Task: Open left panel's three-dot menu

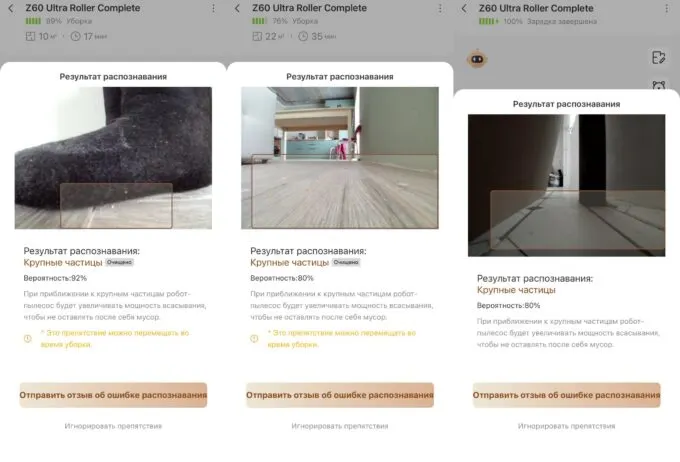Action: pos(213,8)
